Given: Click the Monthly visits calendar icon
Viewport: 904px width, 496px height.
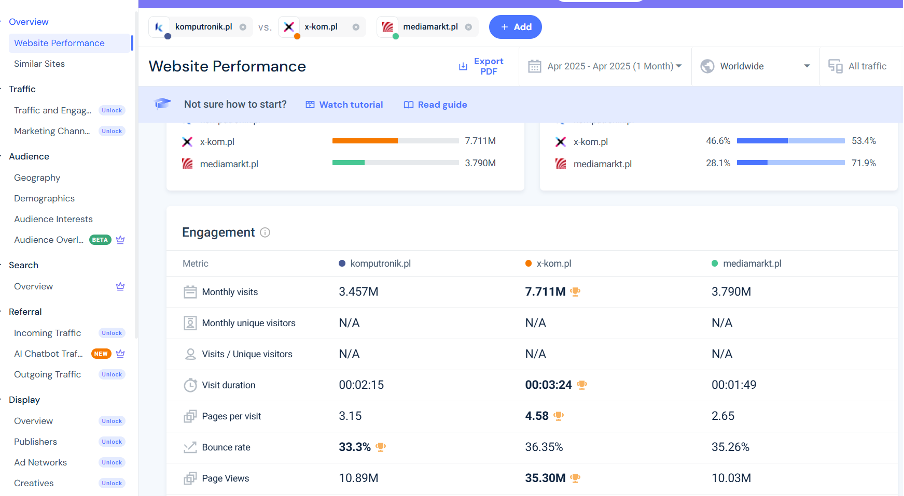Looking at the screenshot, I should click(x=190, y=292).
